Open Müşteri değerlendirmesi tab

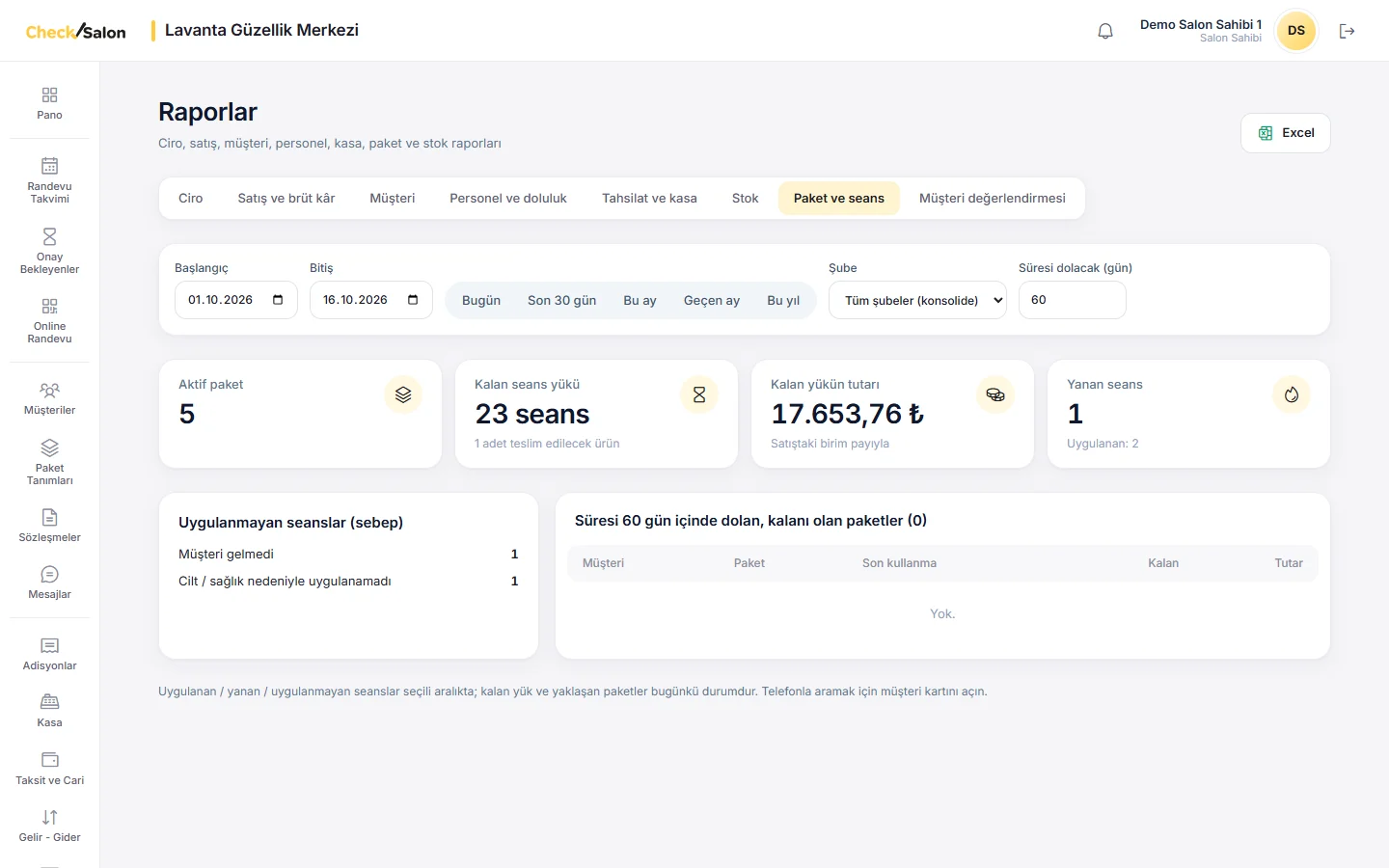tap(993, 198)
